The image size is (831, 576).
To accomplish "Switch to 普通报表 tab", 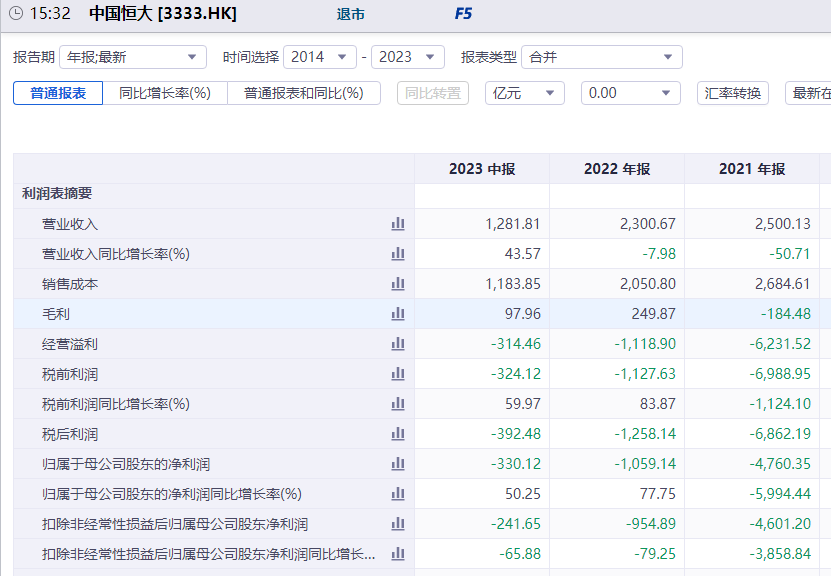I will (58, 93).
